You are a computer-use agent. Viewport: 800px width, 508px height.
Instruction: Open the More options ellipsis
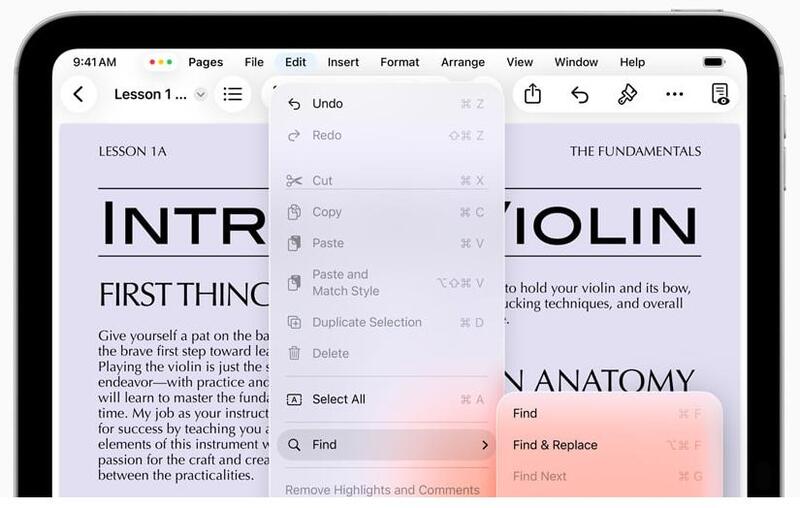coord(674,94)
